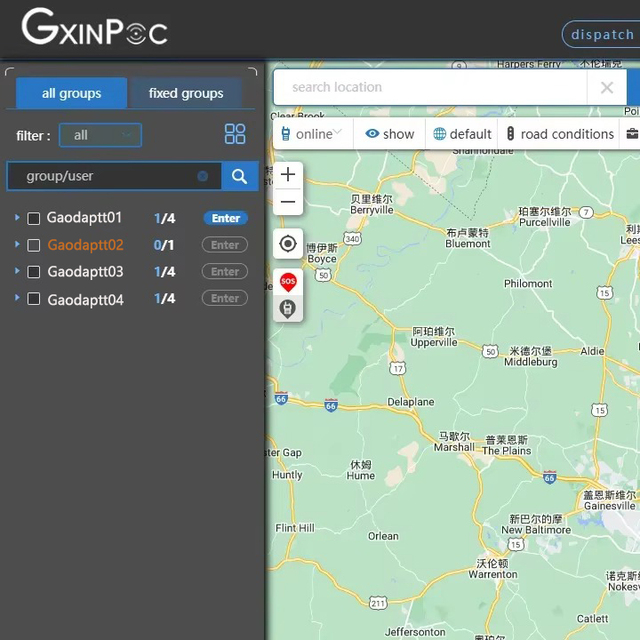
Task: Click Enter button for Gaodaptt02
Action: click(x=225, y=245)
